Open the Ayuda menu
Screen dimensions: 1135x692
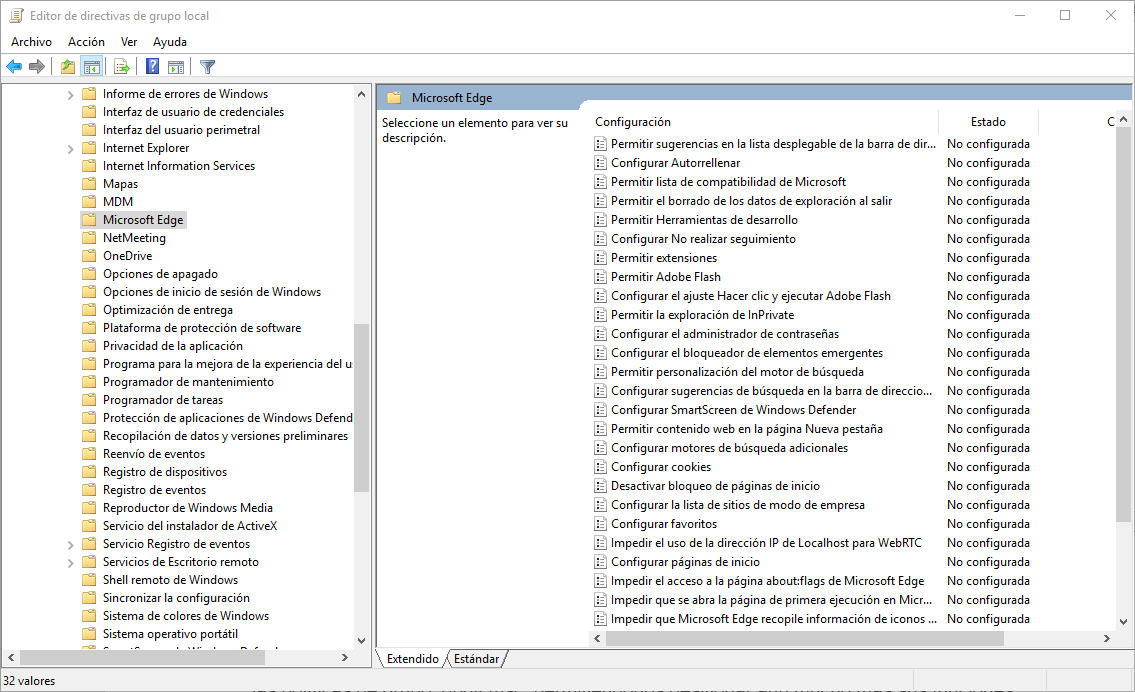pos(169,42)
